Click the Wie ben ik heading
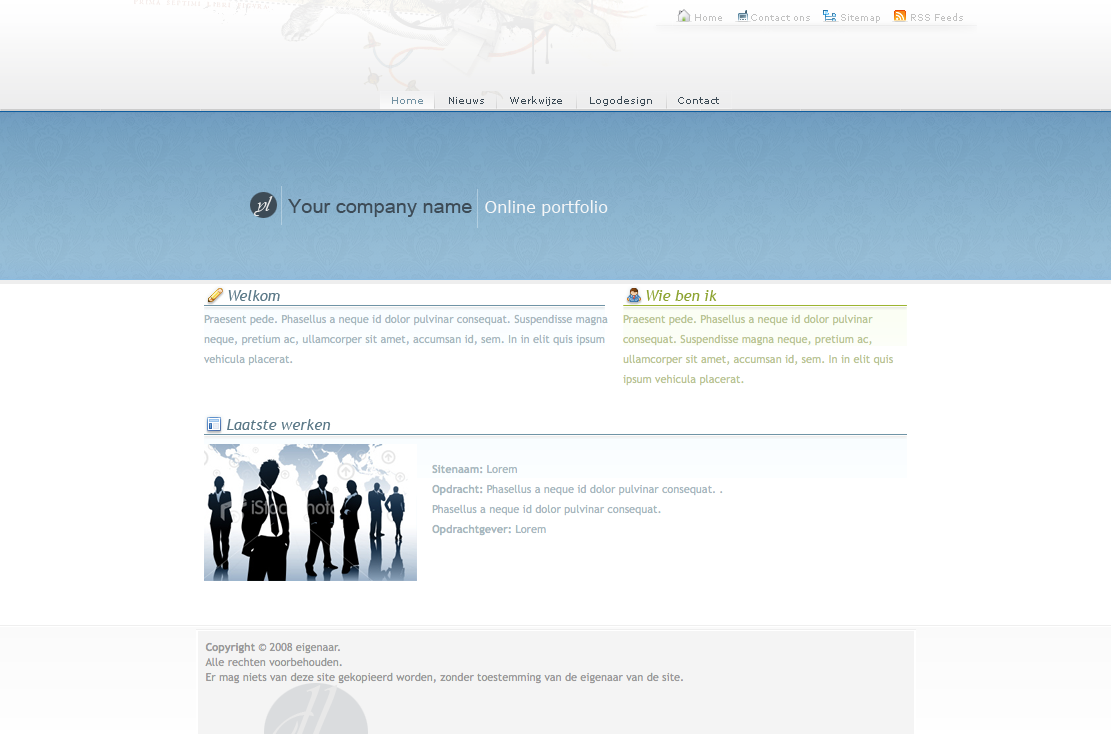Viewport: 1111px width, 734px height. [681, 296]
